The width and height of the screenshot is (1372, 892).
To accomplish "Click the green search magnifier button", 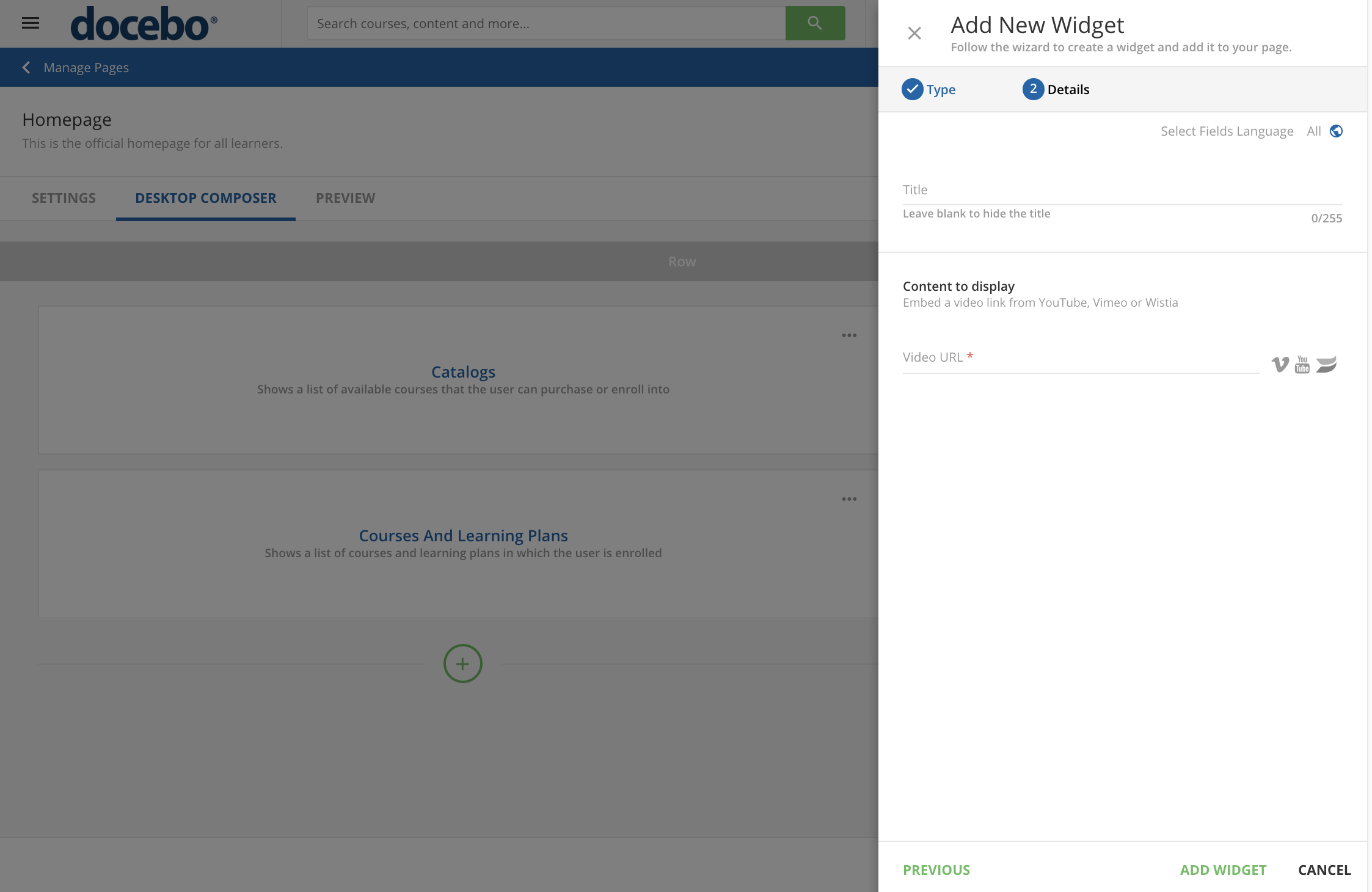I will [x=815, y=23].
